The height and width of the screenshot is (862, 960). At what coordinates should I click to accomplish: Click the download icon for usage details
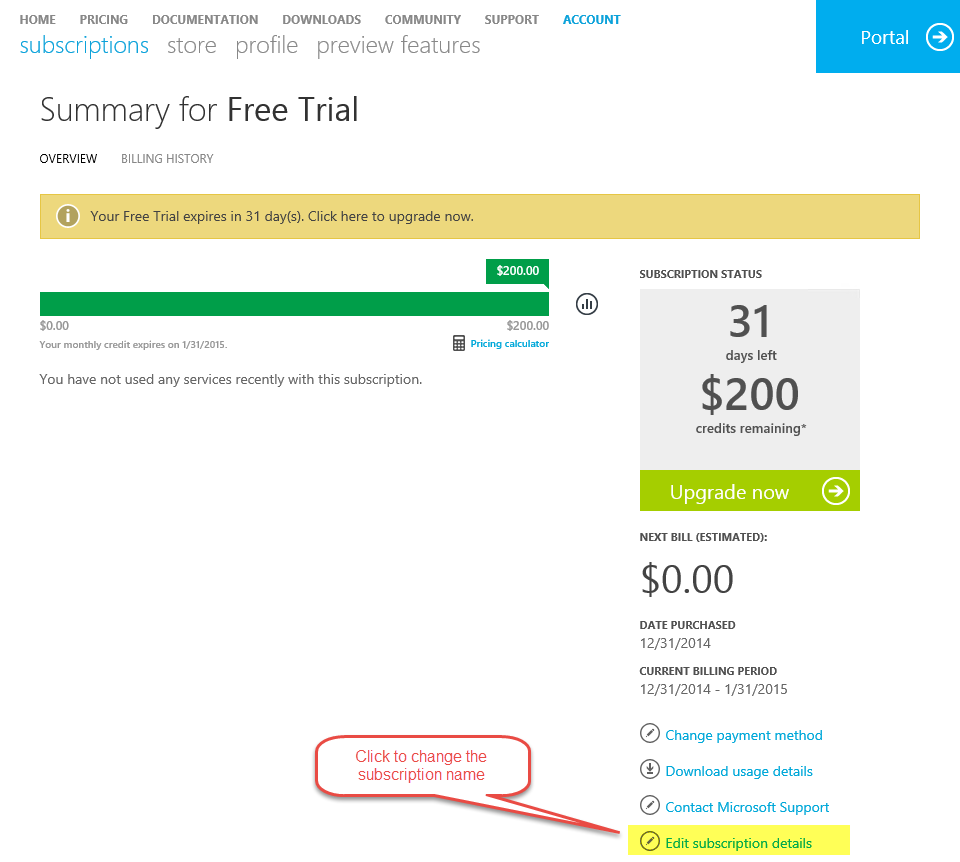650,770
